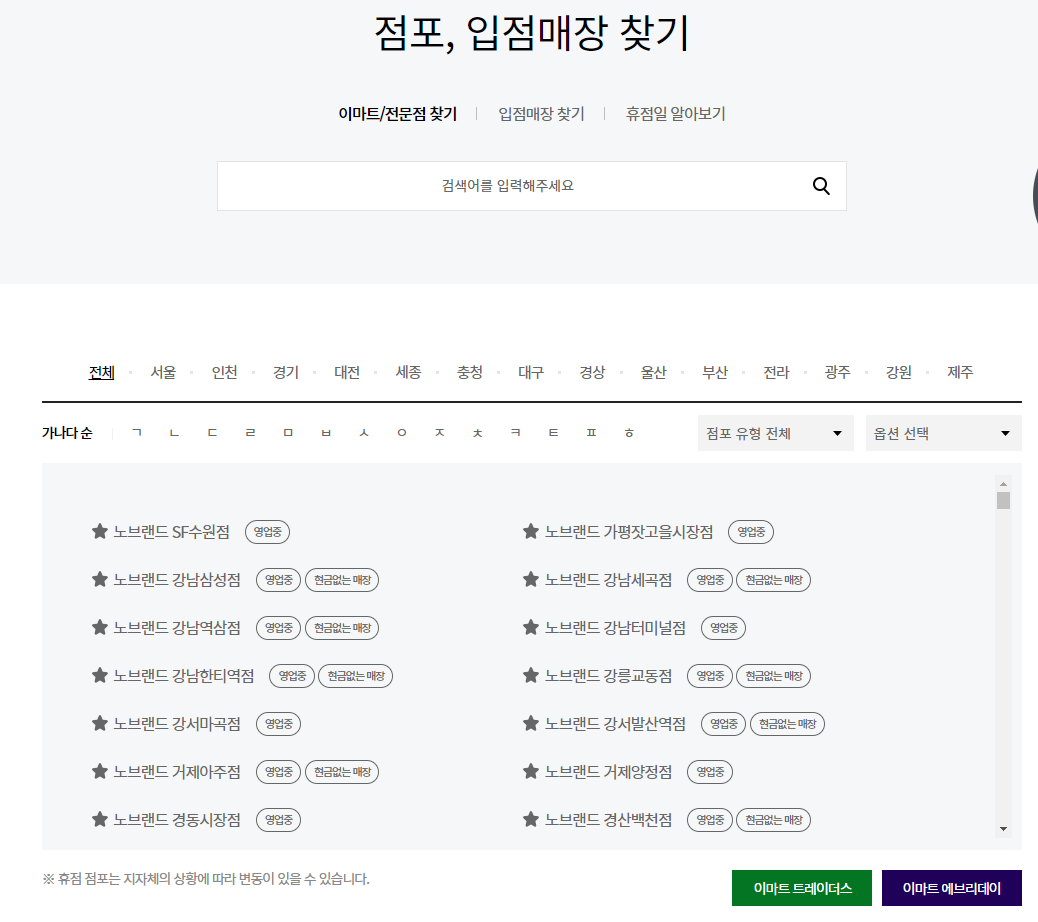Select 울산 region tab
Screen dimensions: 1038x922
[x=653, y=373]
